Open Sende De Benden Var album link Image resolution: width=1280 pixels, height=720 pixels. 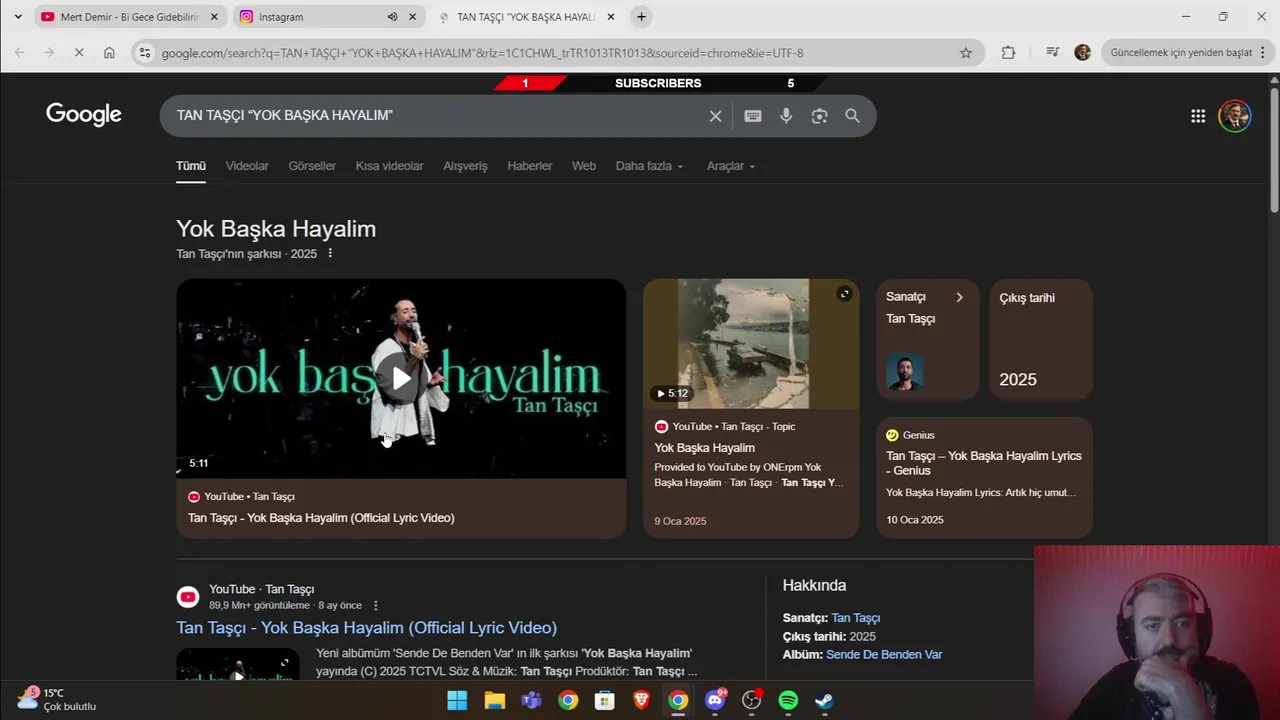click(x=884, y=655)
